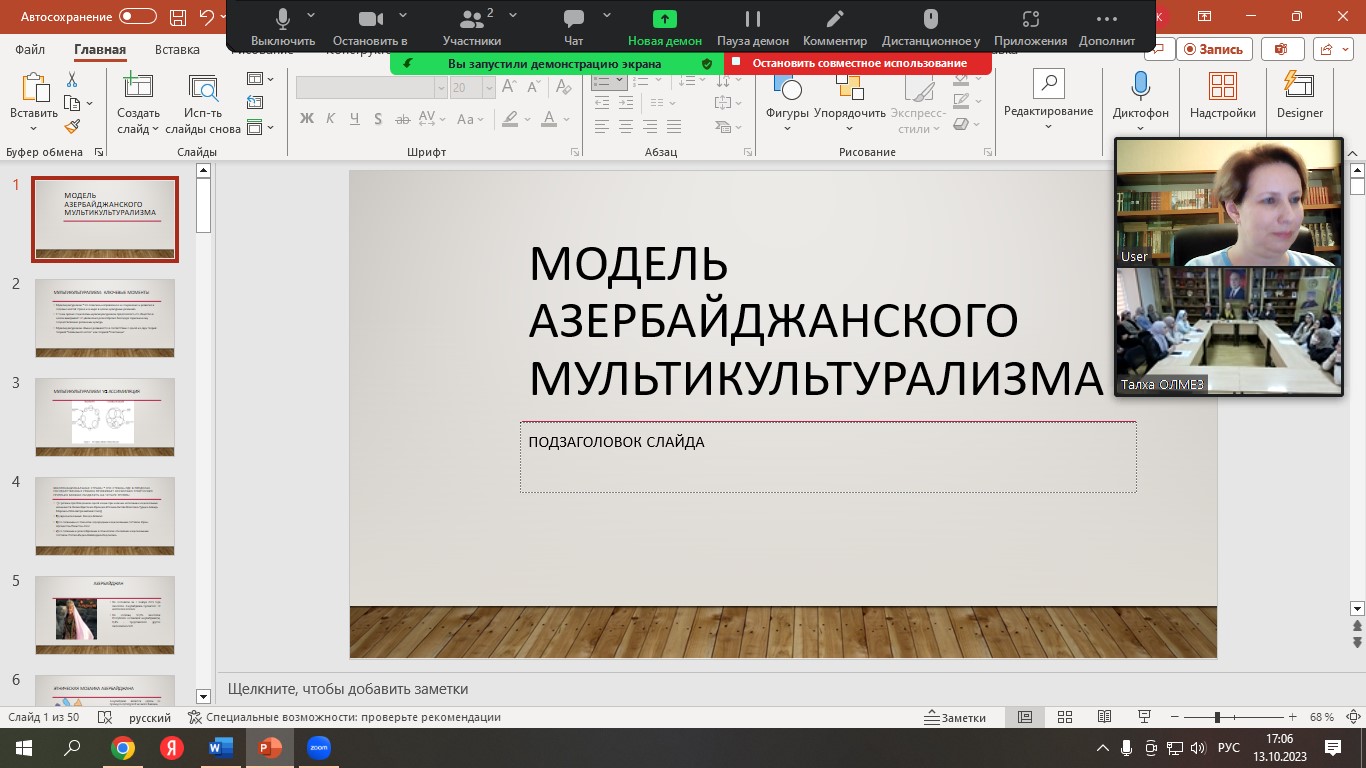This screenshot has width=1366, height=768.
Task: Toggle the Notes pane button
Action: coord(955,717)
